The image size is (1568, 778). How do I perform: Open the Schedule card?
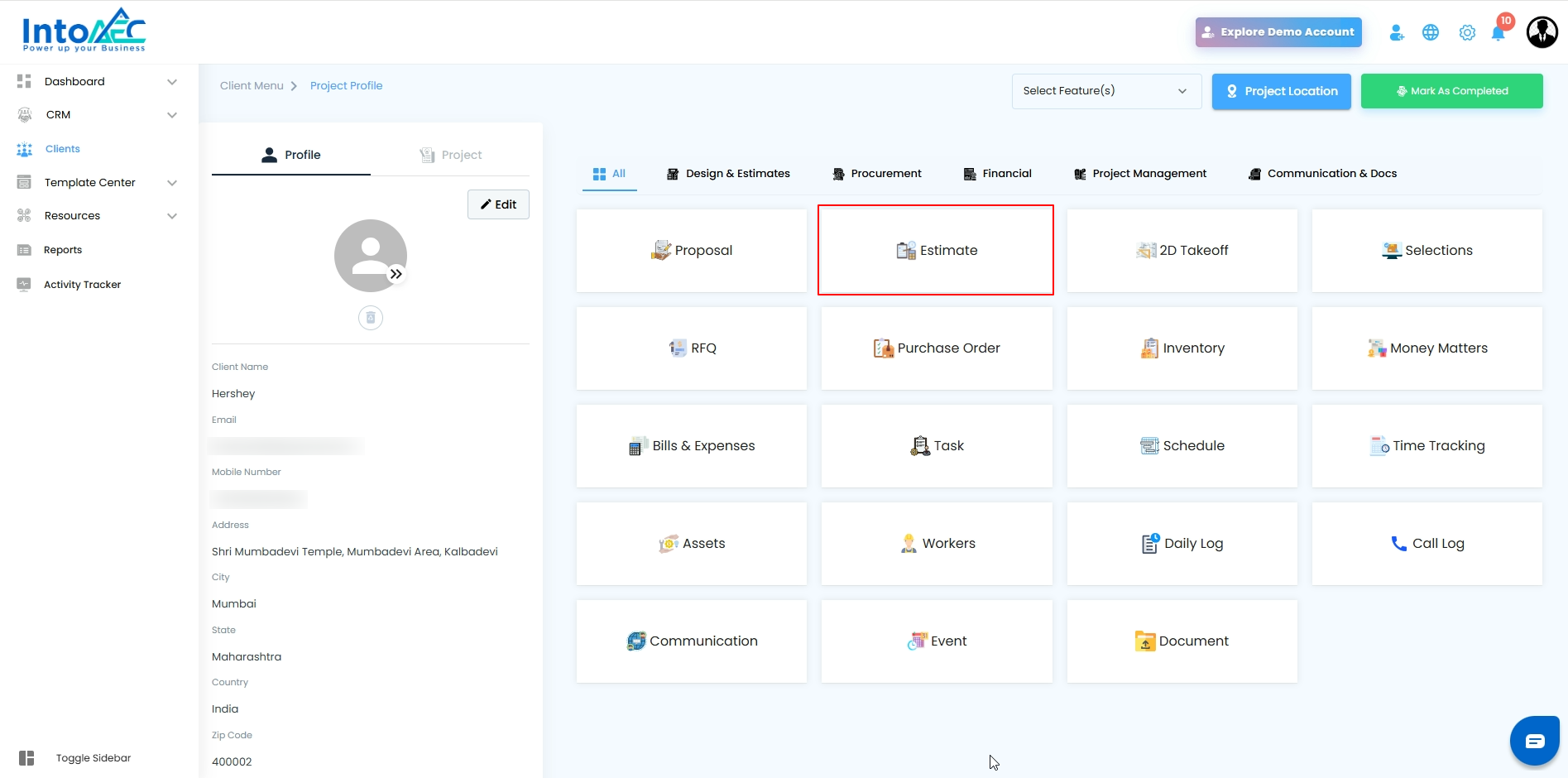tap(1182, 445)
